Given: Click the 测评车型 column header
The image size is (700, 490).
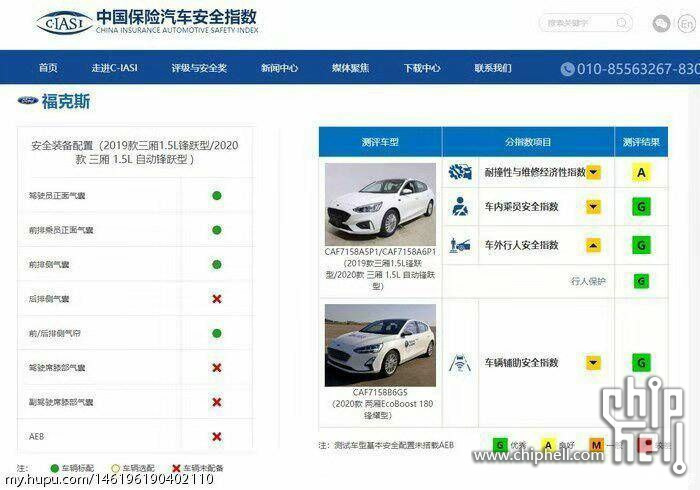Looking at the screenshot, I should coord(380,142).
